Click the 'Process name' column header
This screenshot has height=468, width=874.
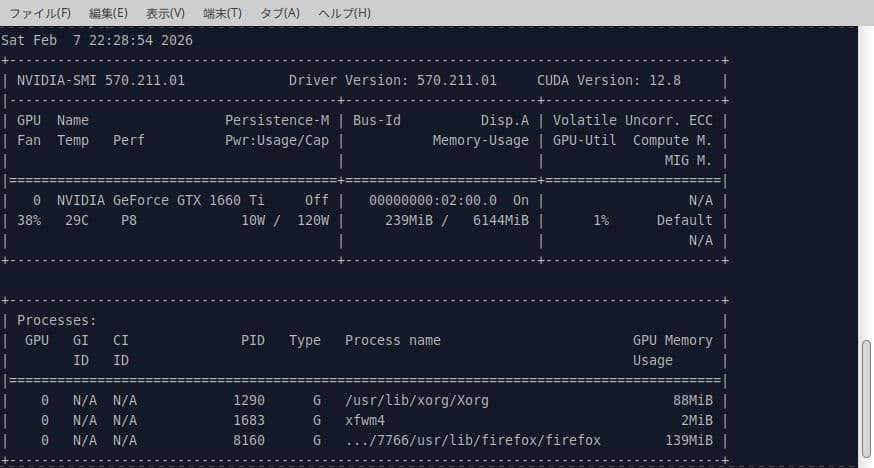(x=393, y=340)
